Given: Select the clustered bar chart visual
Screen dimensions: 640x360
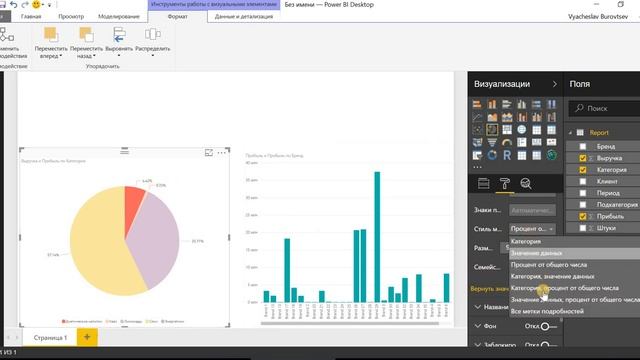Looking at the screenshot, I should coord(507,104).
